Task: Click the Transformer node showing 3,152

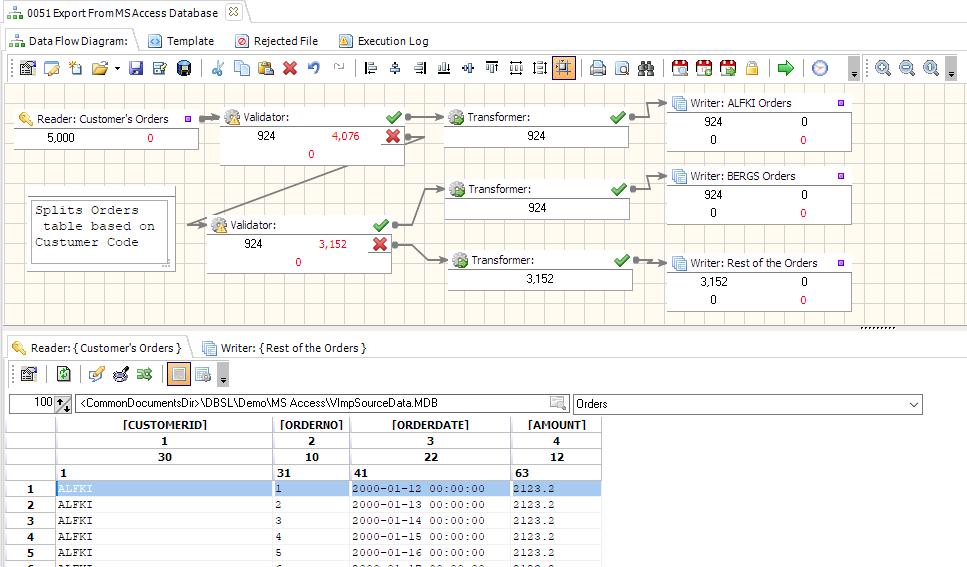Action: click(540, 270)
